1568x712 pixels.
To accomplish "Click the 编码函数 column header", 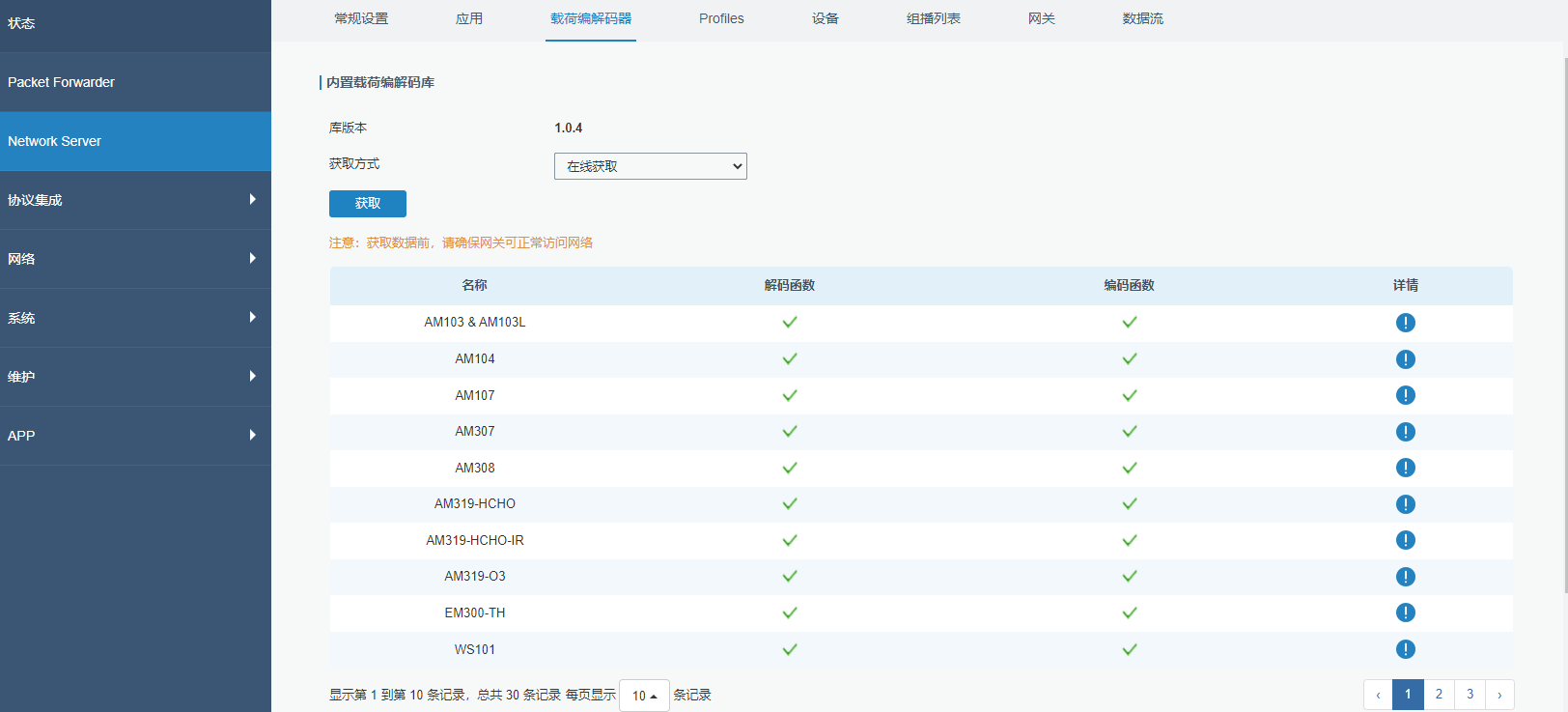I will click(1130, 285).
